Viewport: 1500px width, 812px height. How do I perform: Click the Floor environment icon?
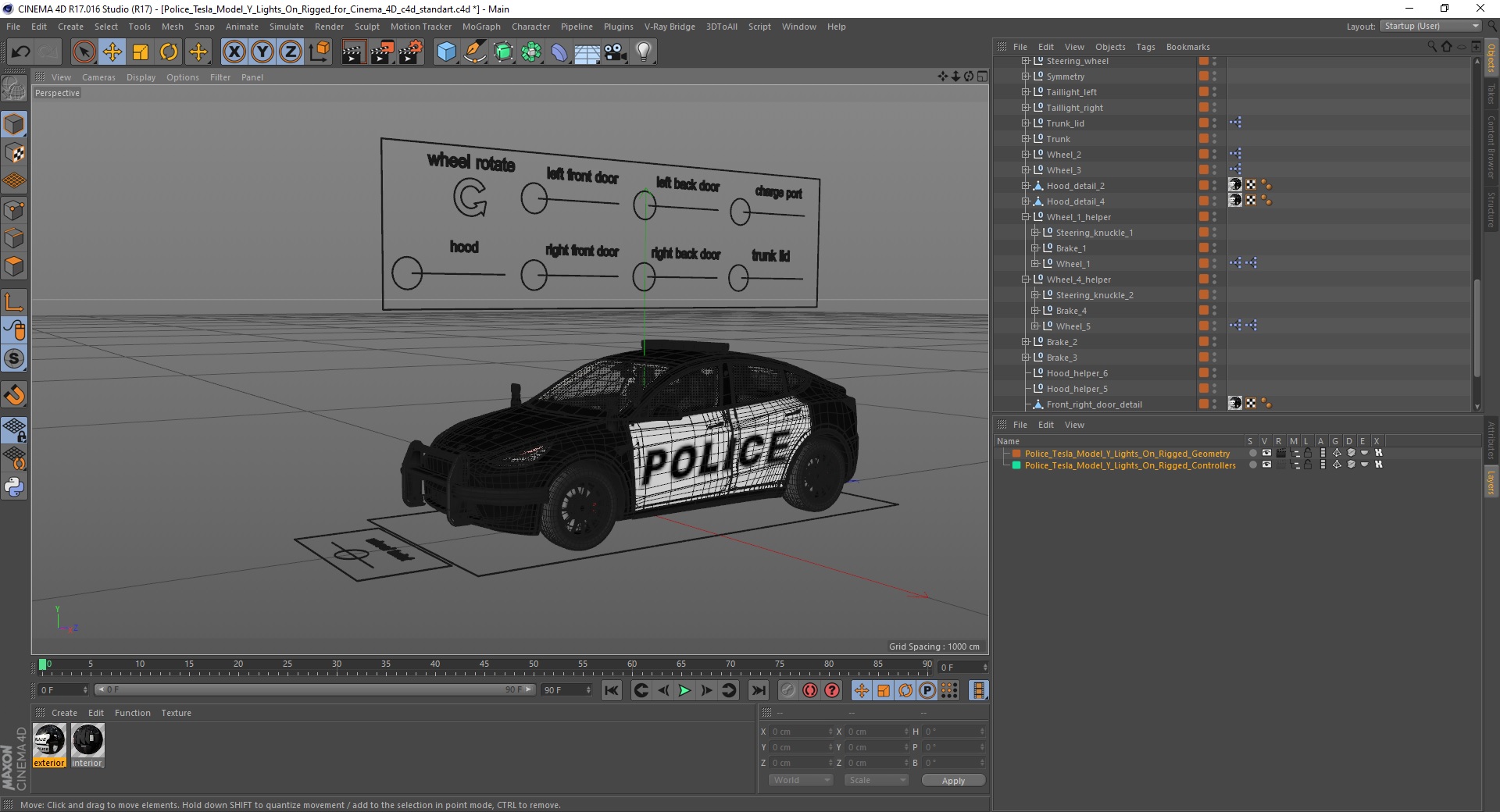coord(587,52)
